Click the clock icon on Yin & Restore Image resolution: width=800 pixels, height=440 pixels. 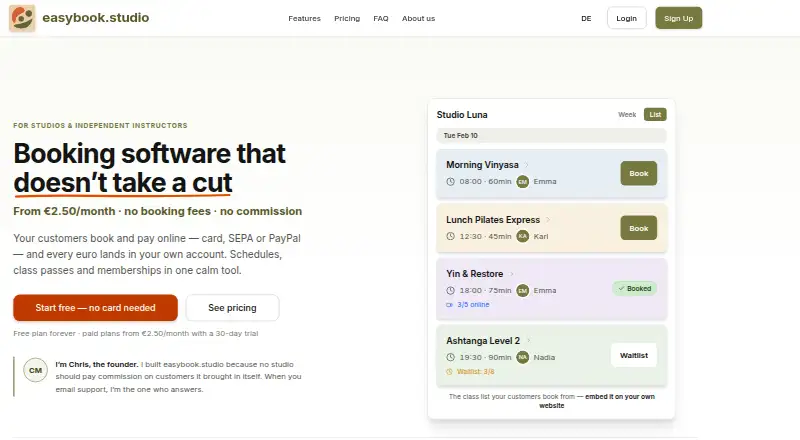[x=451, y=290]
